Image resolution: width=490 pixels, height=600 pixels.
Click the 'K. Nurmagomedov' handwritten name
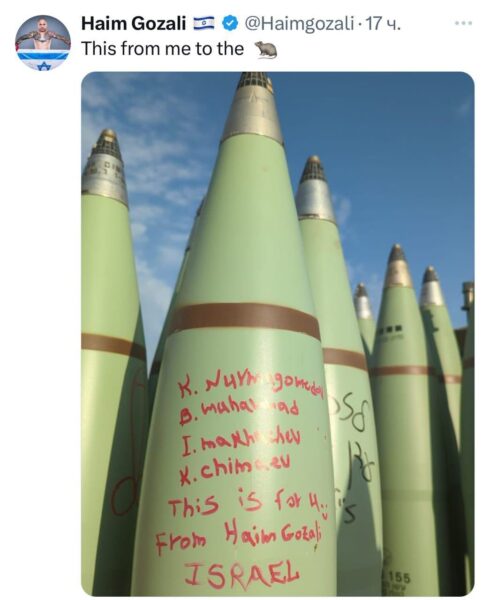(x=252, y=387)
